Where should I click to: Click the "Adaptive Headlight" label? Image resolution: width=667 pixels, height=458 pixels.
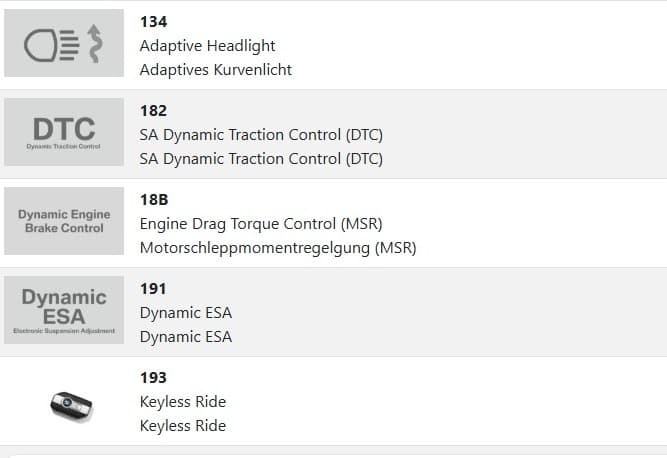[x=207, y=46]
